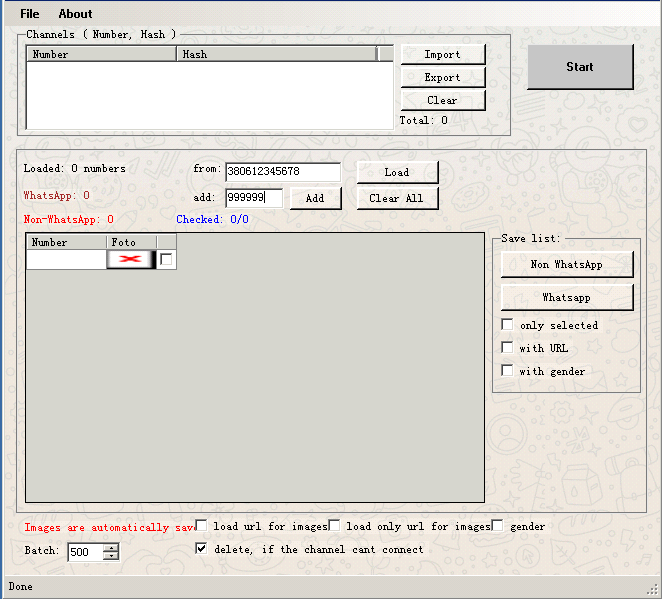
Task: Click the Export channels button
Action: coord(443,78)
